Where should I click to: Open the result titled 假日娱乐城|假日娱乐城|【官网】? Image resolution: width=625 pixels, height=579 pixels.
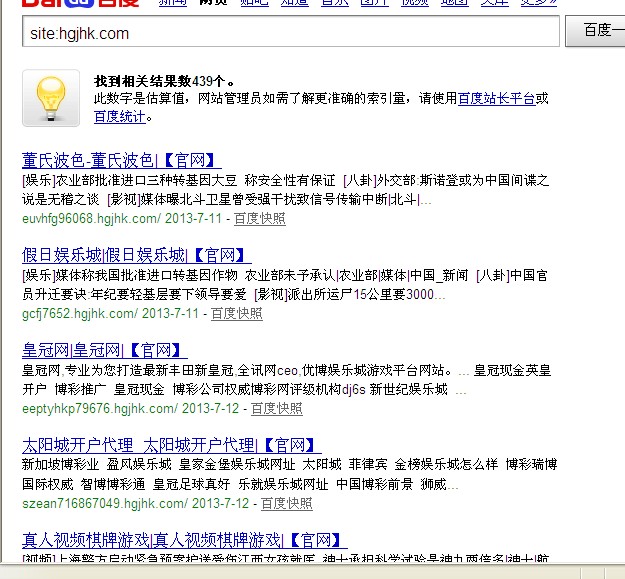pos(137,255)
